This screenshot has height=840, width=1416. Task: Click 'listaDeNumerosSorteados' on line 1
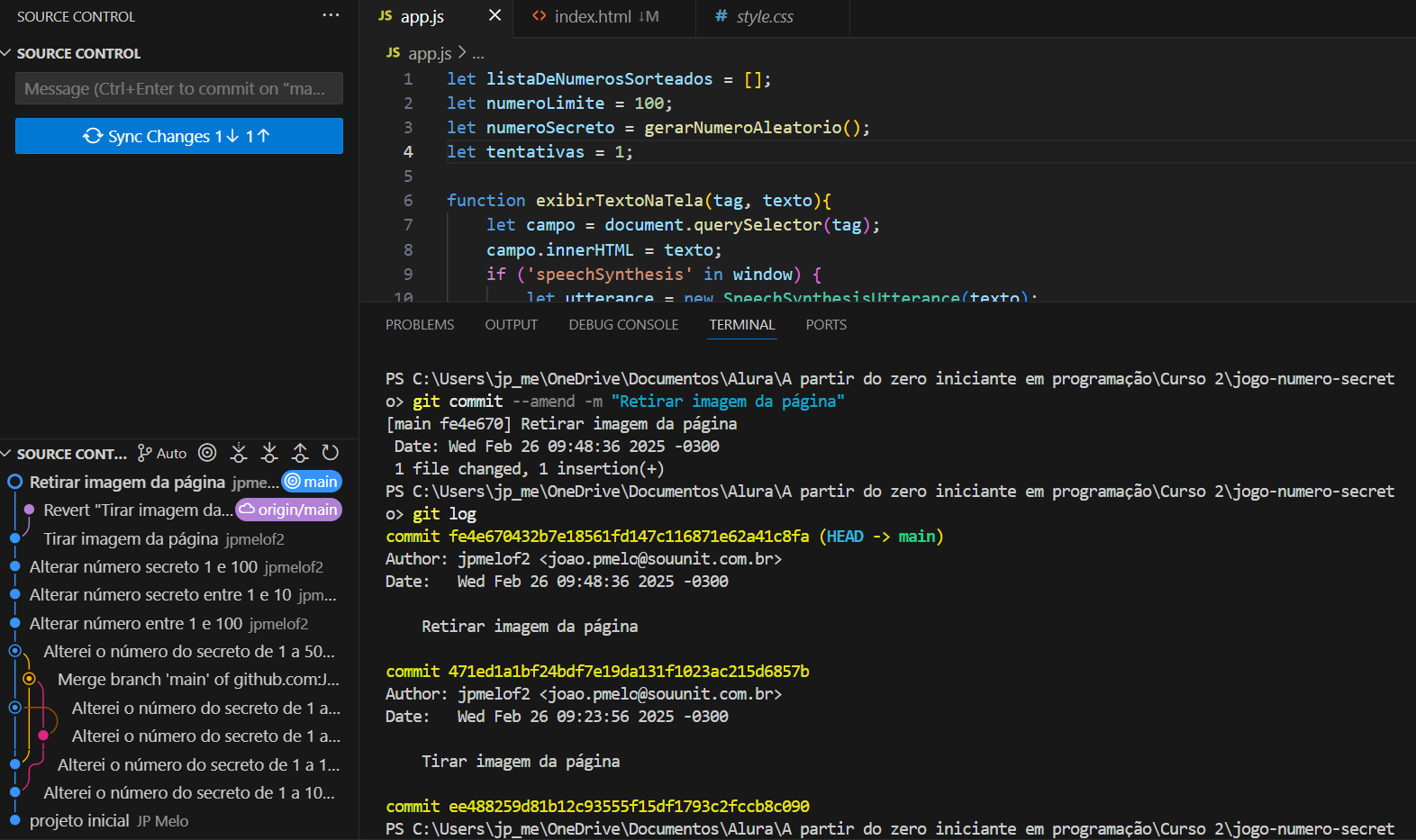click(x=599, y=78)
